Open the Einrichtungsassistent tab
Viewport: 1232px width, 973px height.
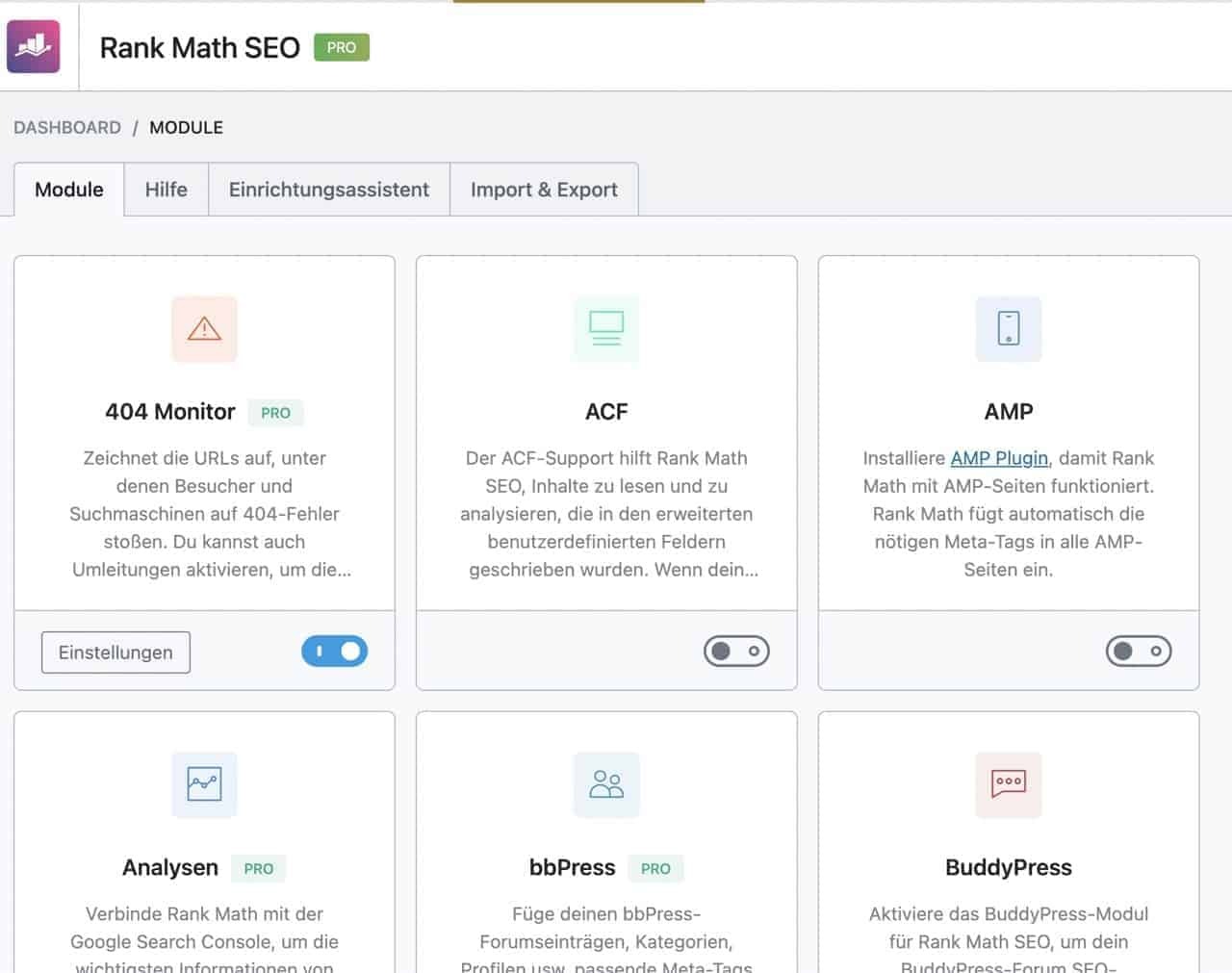point(329,190)
